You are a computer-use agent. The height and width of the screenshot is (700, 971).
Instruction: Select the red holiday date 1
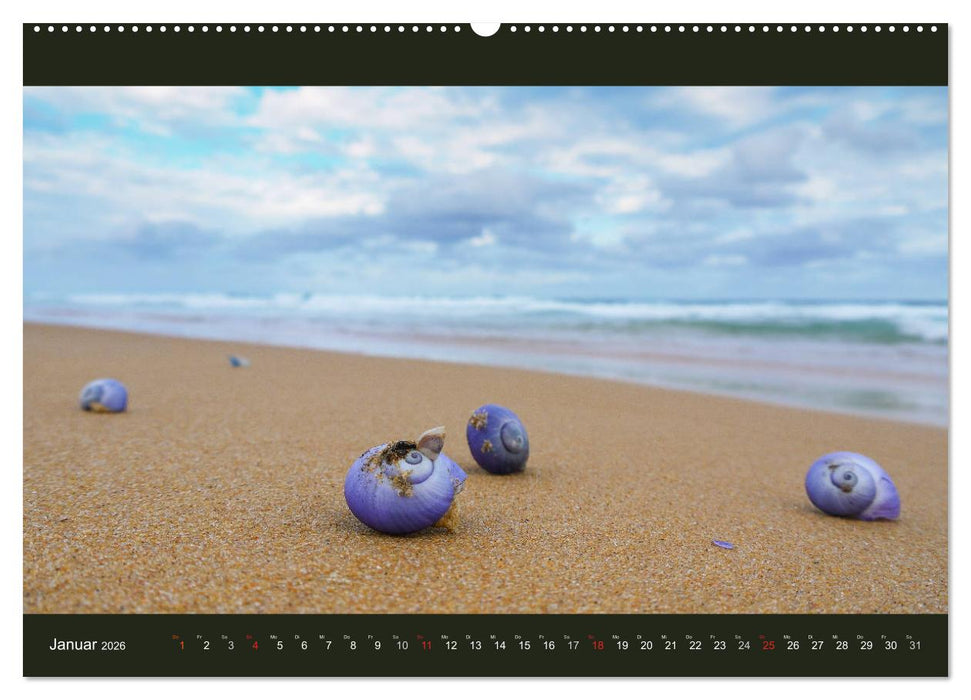point(182,647)
